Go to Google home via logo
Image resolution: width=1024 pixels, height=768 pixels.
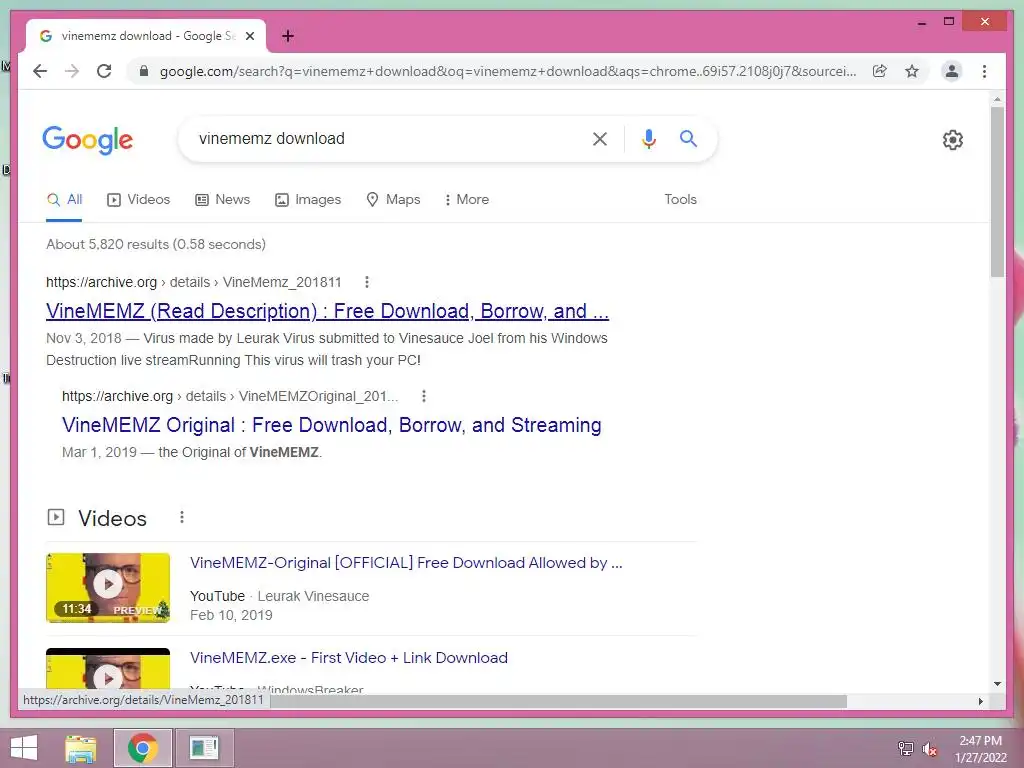[88, 140]
